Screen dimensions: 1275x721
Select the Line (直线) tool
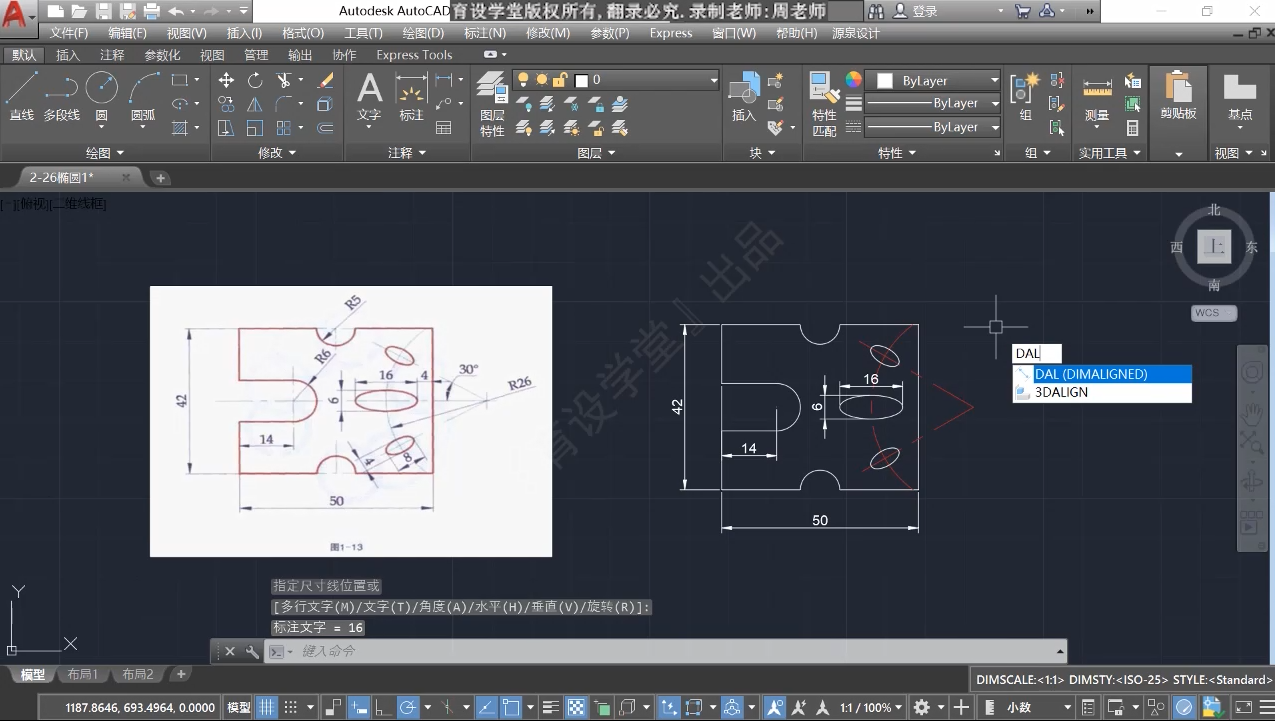22,96
